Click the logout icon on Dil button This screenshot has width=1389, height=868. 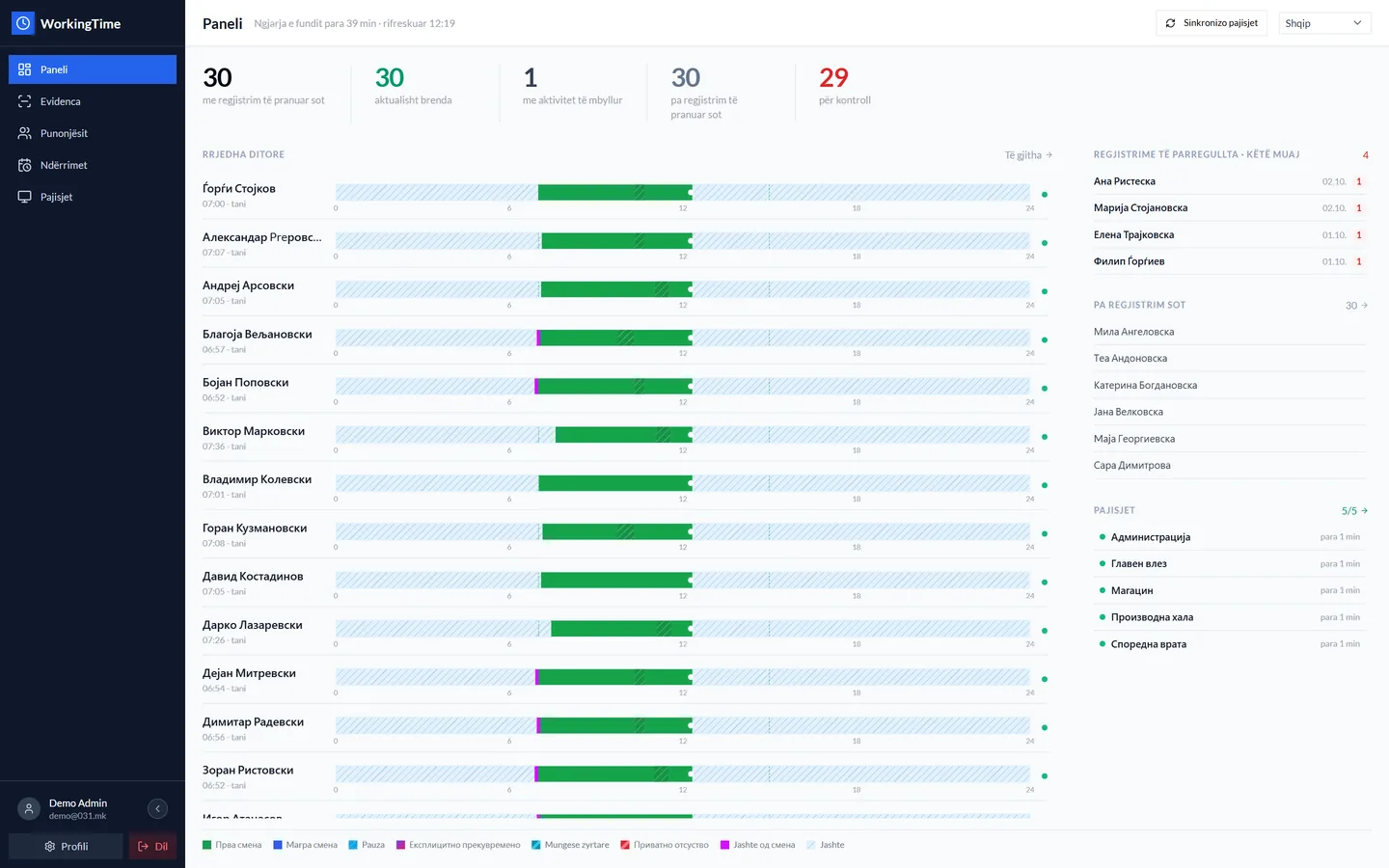pos(143,847)
